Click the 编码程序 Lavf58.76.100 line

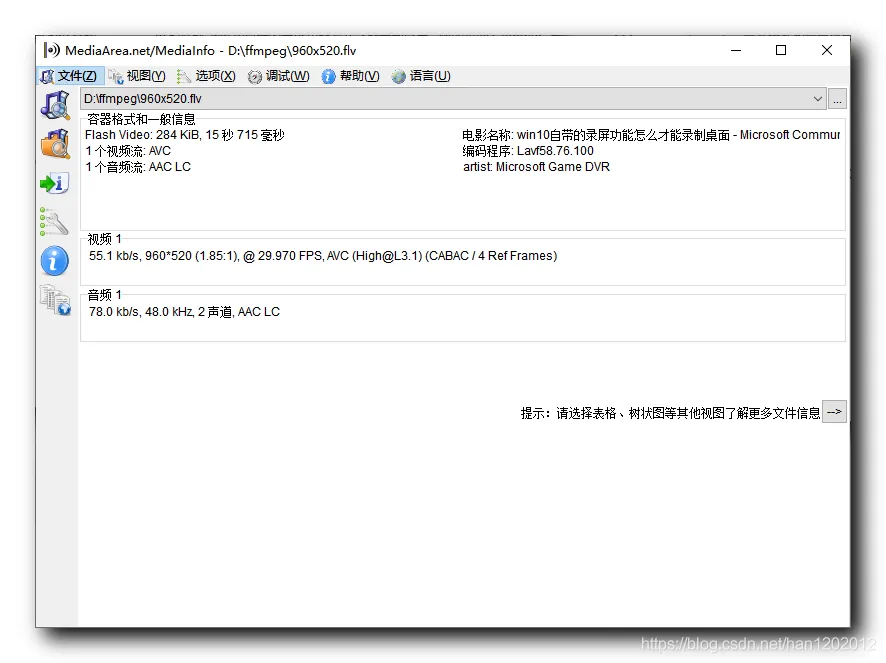tap(528, 151)
